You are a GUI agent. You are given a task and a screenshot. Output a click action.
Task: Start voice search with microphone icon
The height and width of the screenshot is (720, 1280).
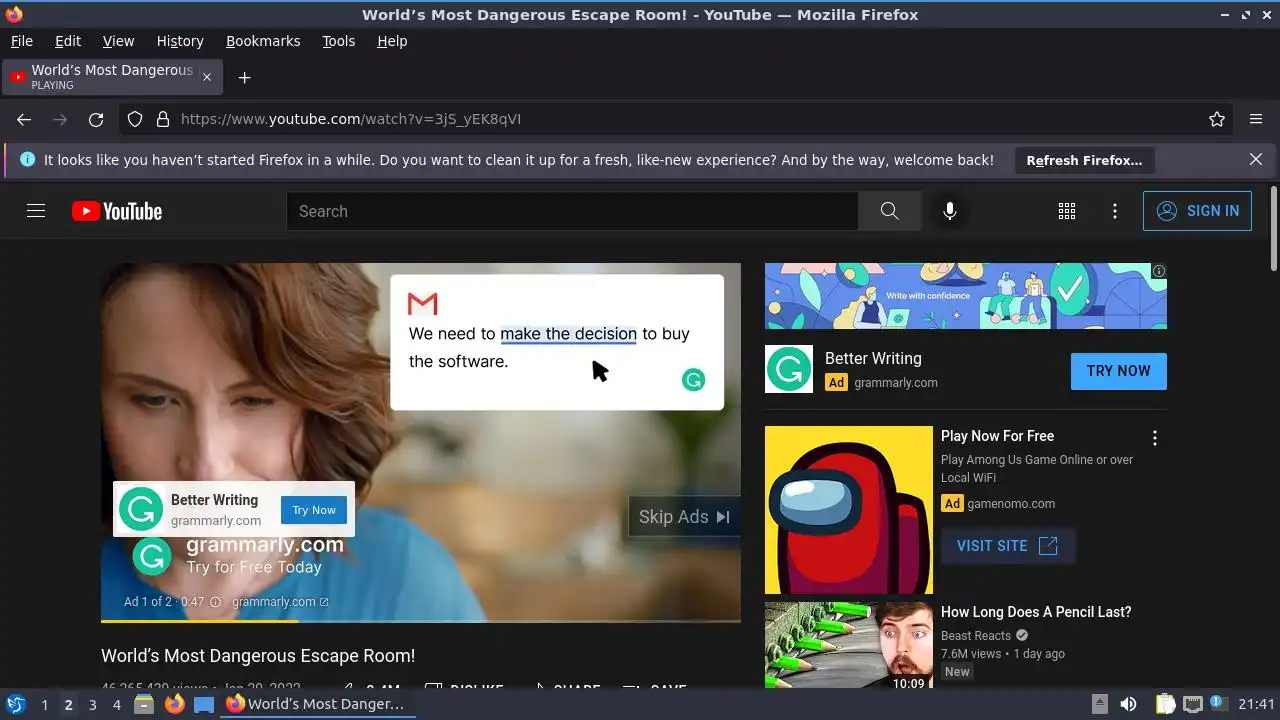point(950,211)
